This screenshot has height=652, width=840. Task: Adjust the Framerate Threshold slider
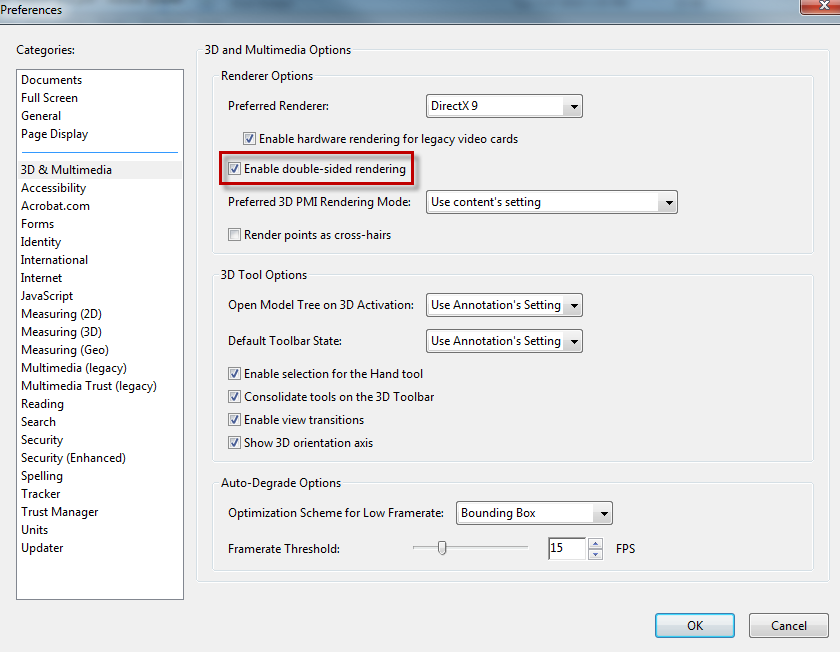click(444, 548)
